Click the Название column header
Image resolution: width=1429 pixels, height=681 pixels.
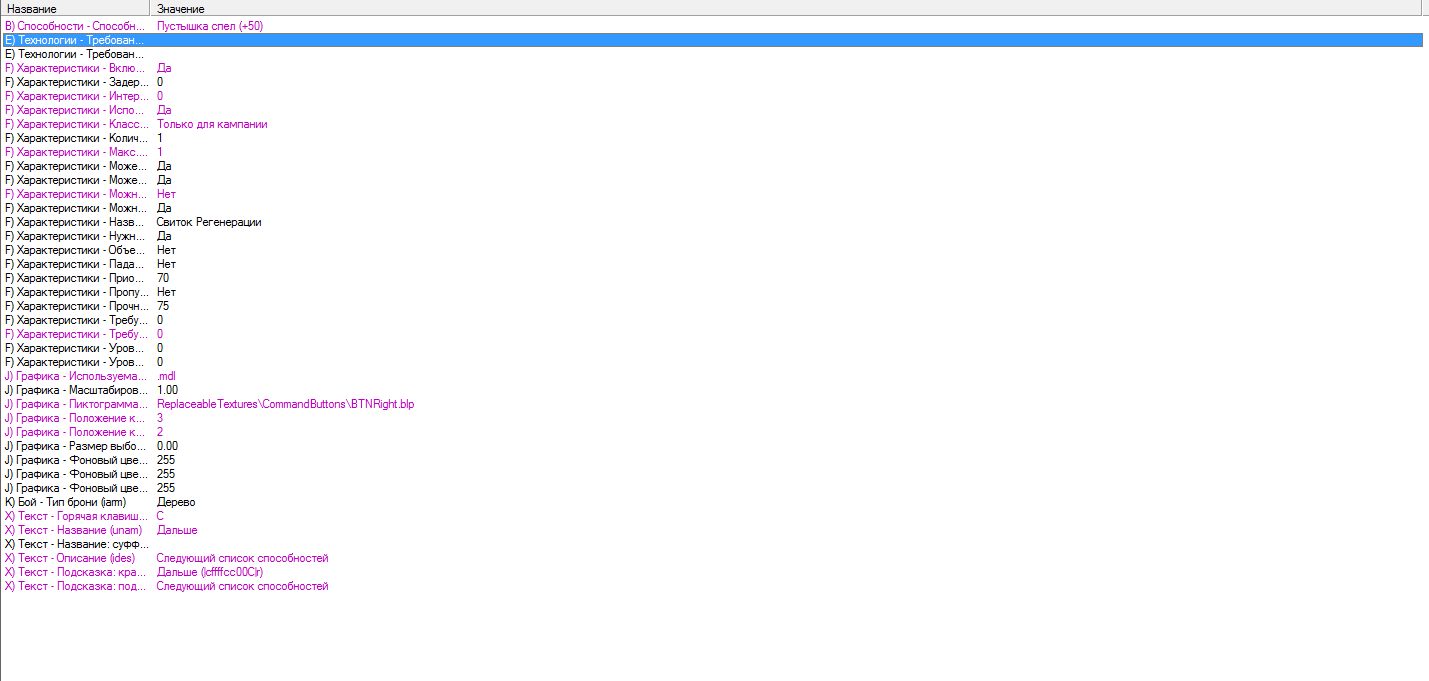point(75,8)
